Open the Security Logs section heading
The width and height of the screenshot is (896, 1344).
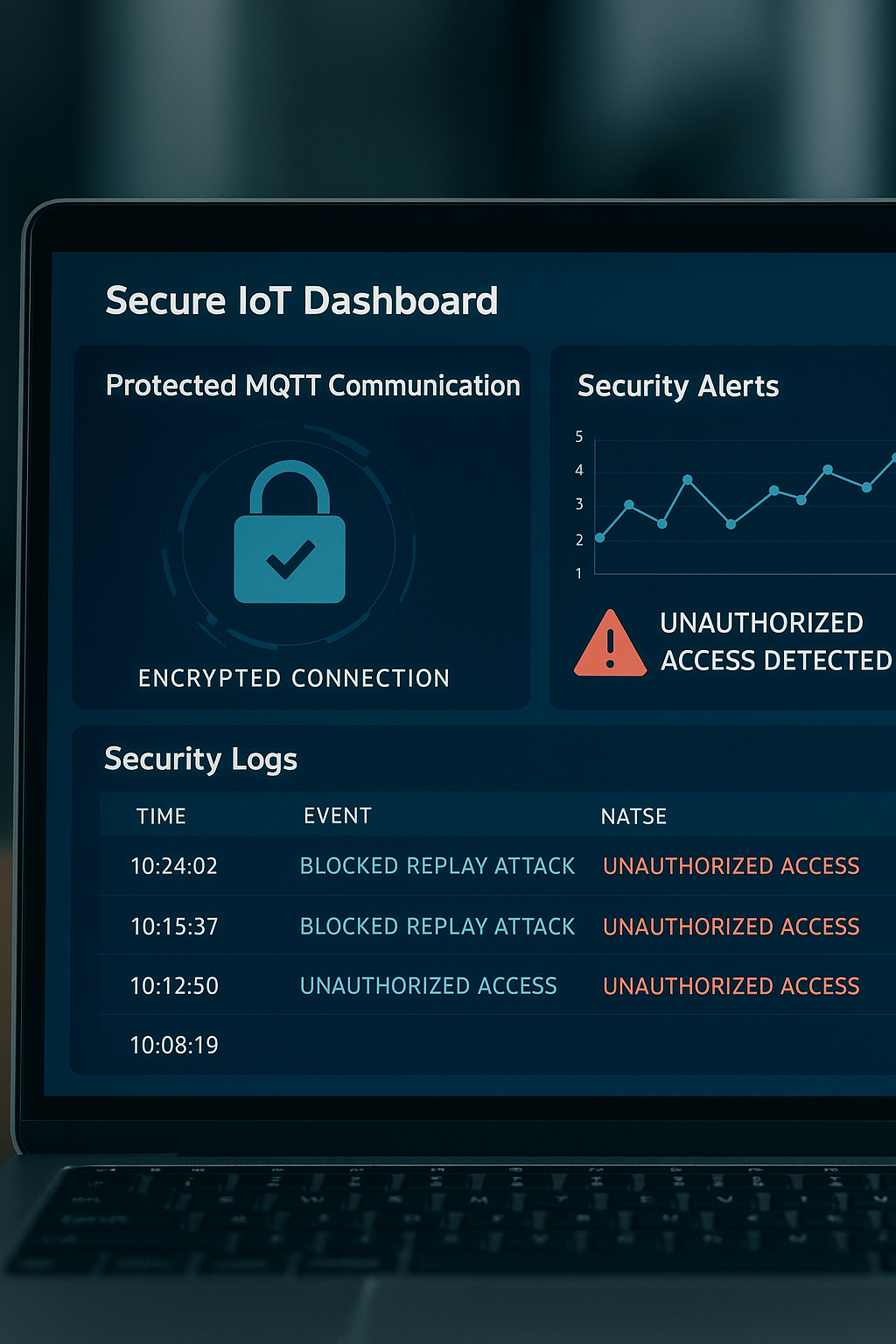[x=200, y=759]
